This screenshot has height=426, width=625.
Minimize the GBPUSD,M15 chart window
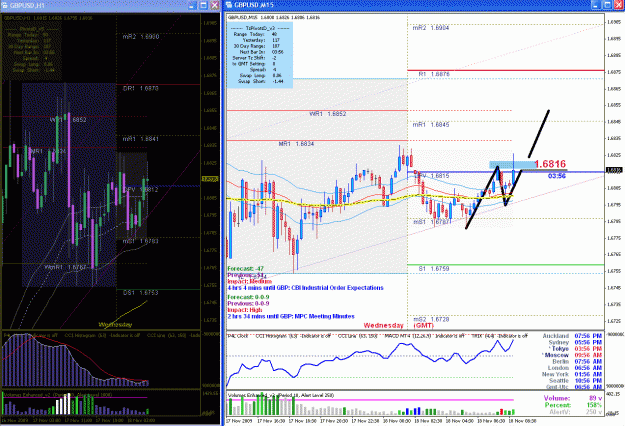pyautogui.click(x=595, y=5)
